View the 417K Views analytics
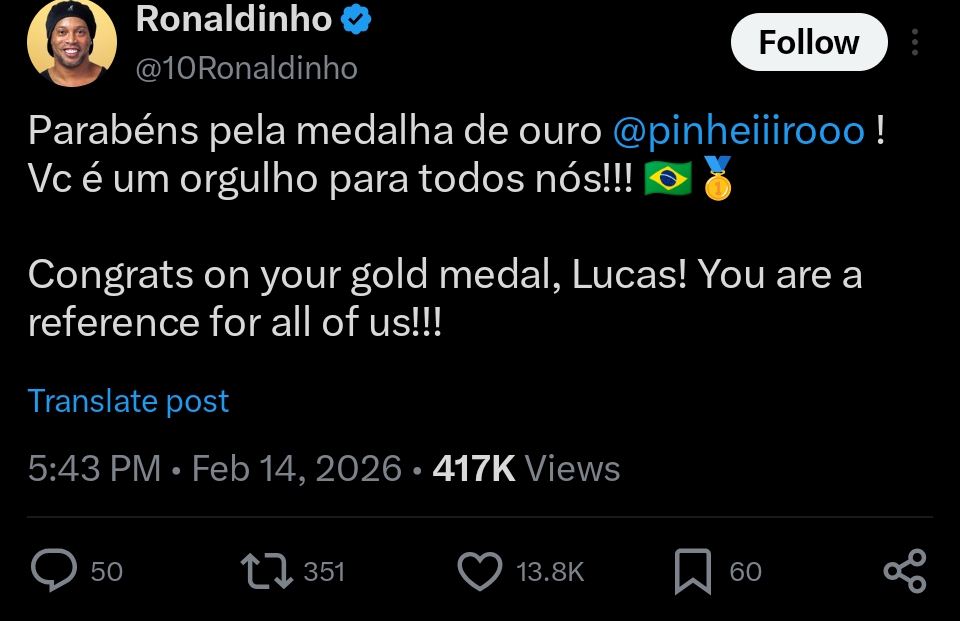The height and width of the screenshot is (621, 960). point(526,469)
